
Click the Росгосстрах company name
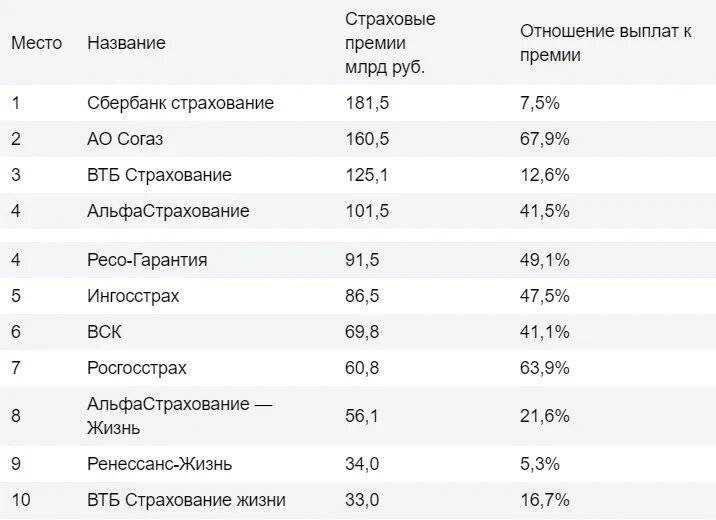(x=137, y=368)
